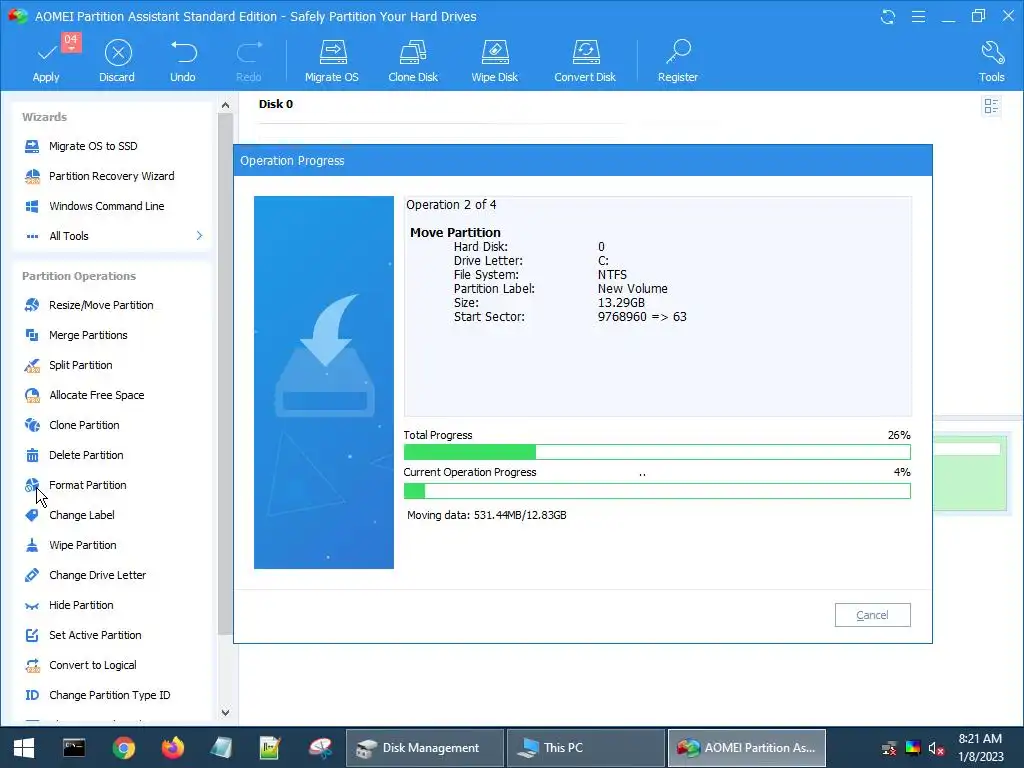Click the green partition block on disk map
Image resolution: width=1024 pixels, height=768 pixels.
(x=970, y=473)
